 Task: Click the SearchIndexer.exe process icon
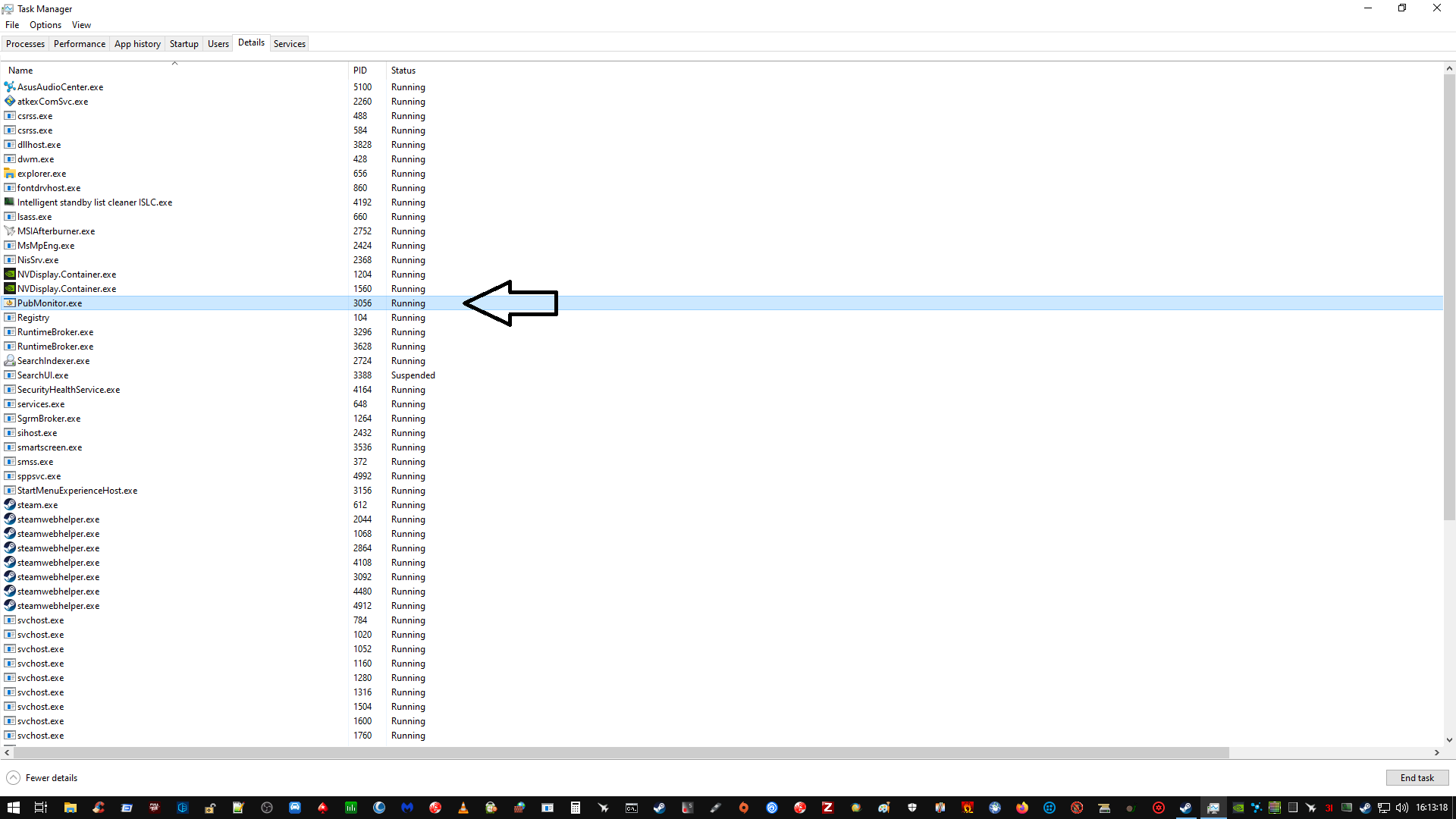[10, 361]
